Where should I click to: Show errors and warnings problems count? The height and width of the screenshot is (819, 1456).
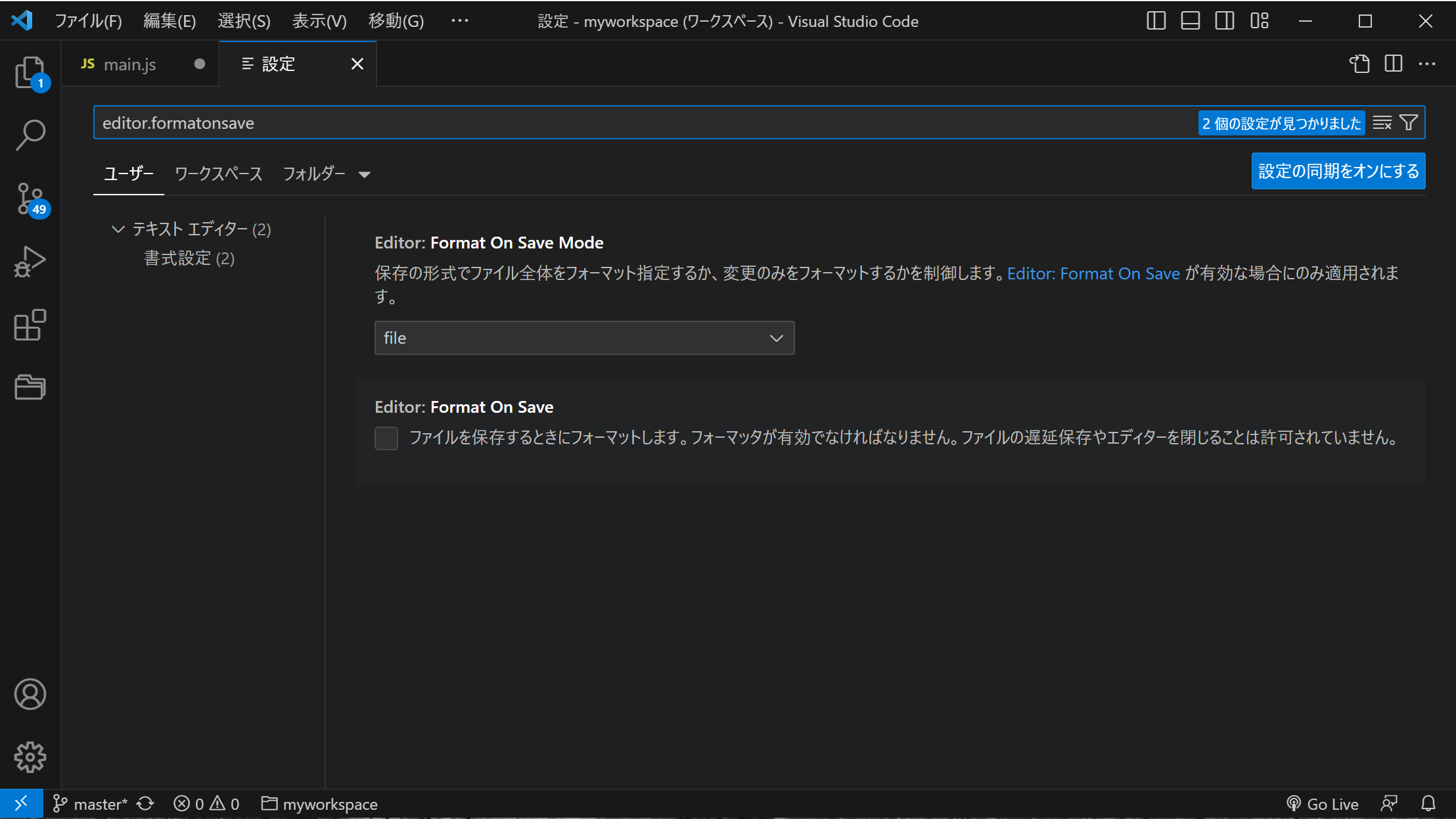(206, 804)
